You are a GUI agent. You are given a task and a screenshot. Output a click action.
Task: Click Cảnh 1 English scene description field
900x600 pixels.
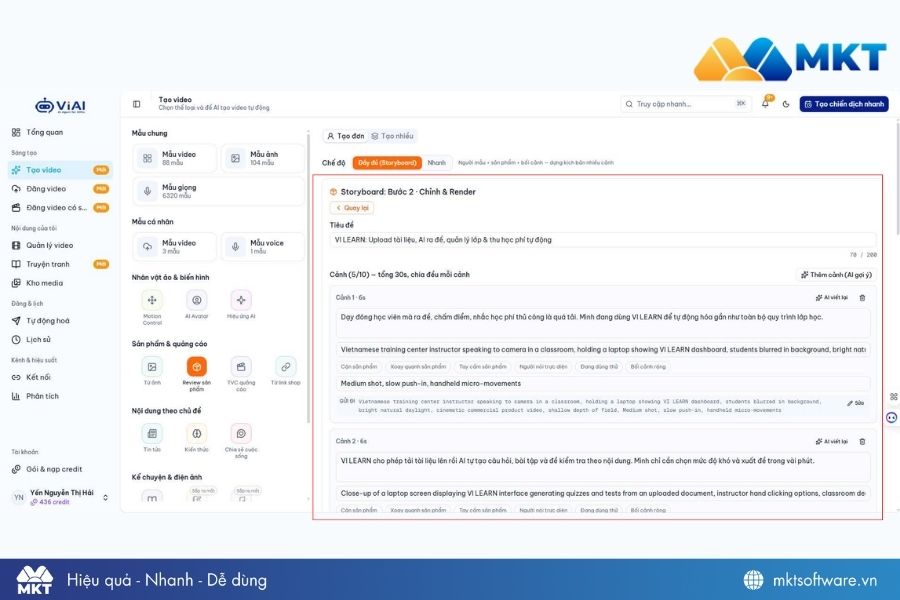[603, 350]
